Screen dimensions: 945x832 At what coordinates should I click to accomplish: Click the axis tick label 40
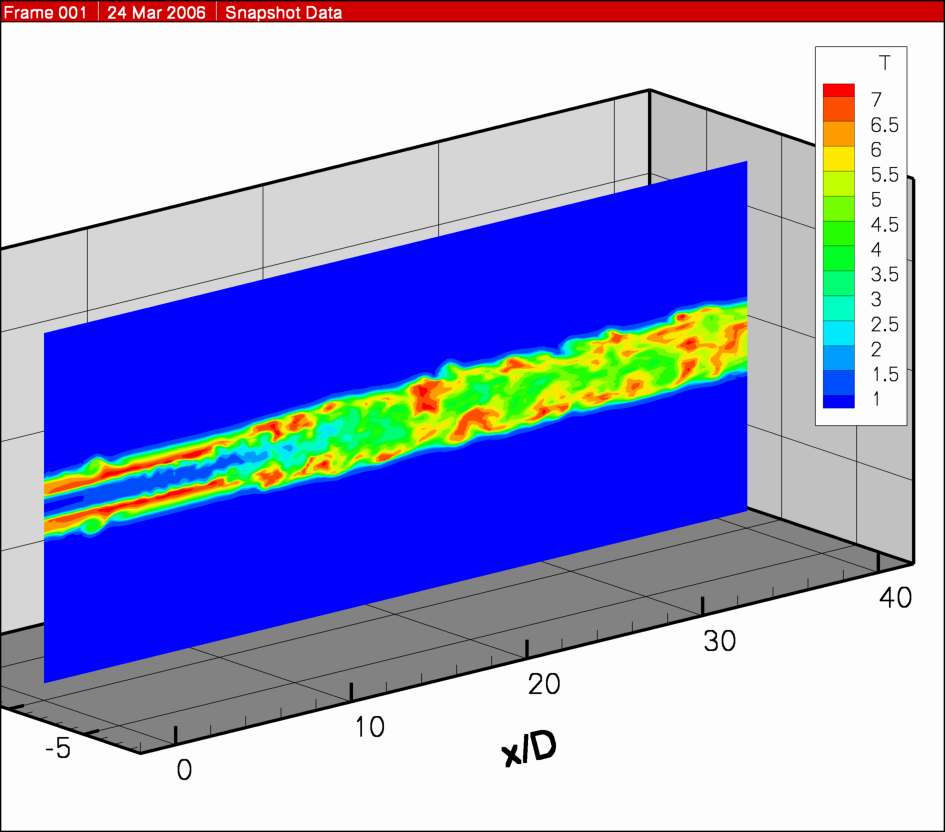point(894,598)
